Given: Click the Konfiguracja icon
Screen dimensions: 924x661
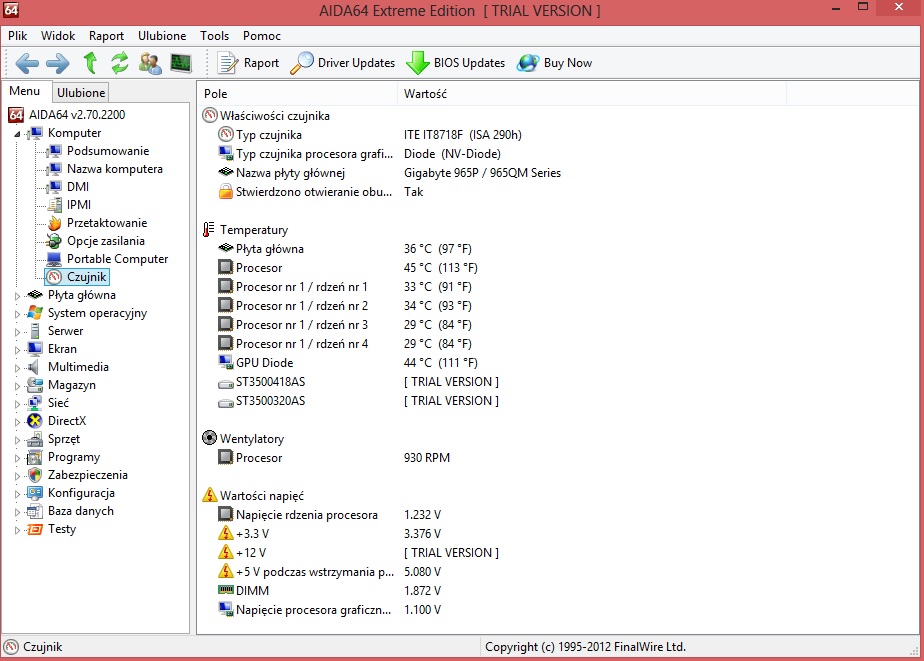Looking at the screenshot, I should coord(35,493).
